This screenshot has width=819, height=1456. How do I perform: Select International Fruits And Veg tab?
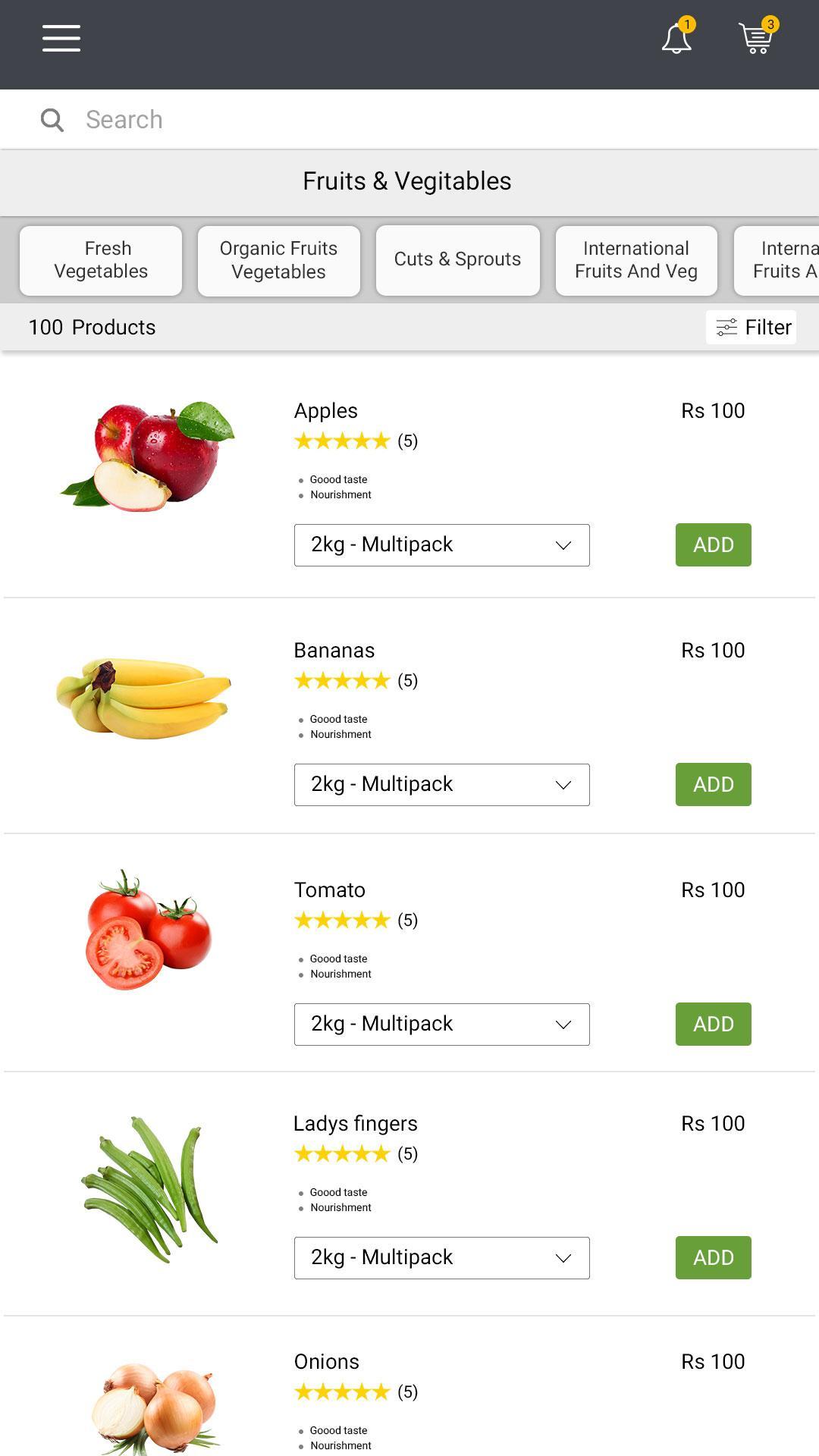pyautogui.click(x=636, y=260)
